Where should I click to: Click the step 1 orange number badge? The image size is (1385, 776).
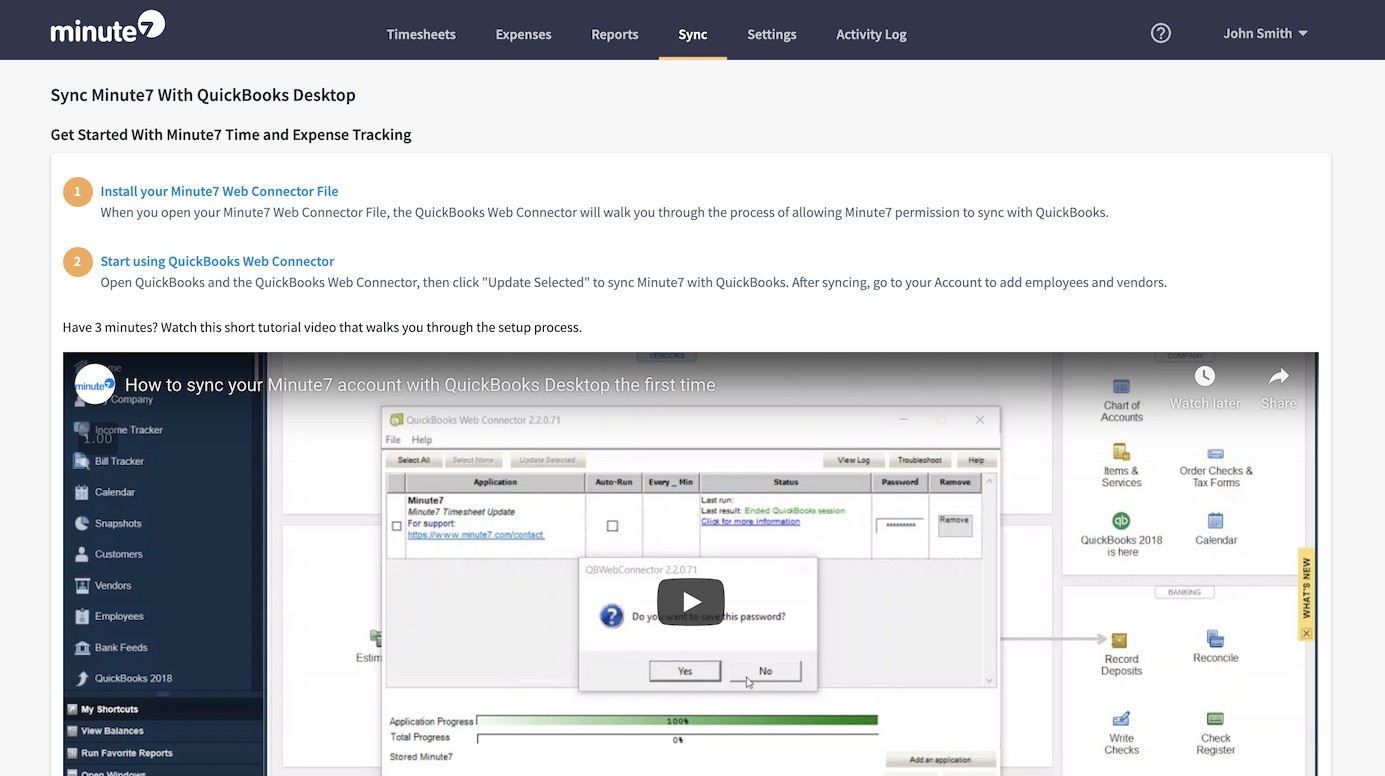pyautogui.click(x=78, y=191)
